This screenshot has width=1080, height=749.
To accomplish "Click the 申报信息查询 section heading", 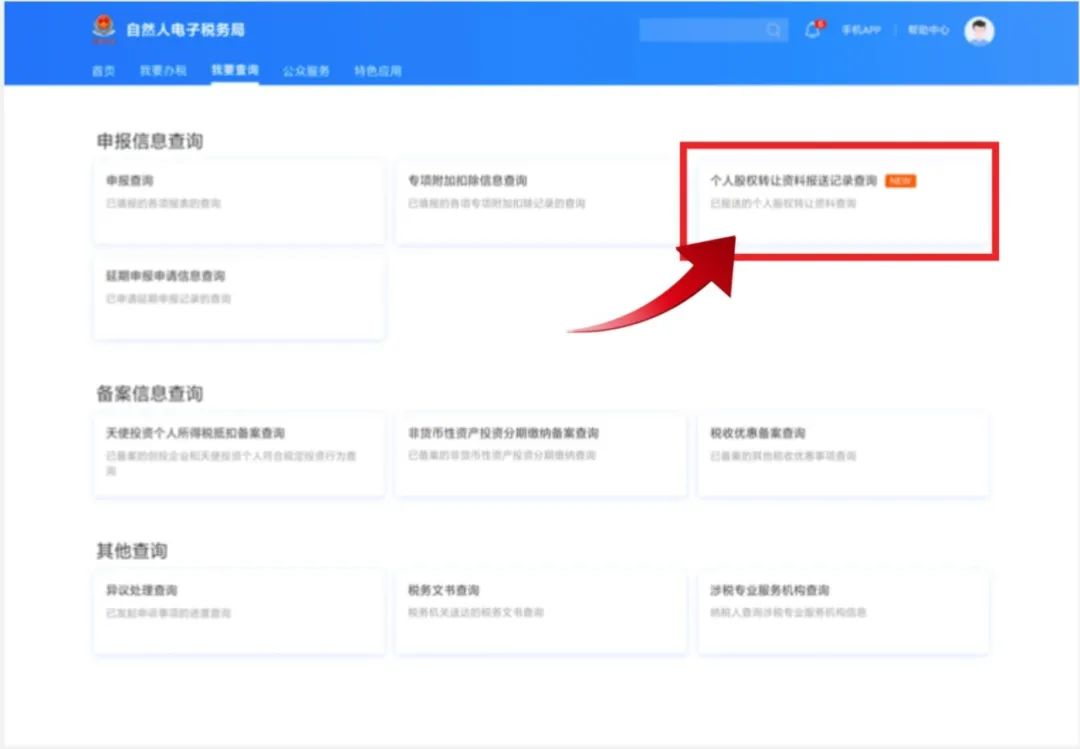I will (x=149, y=141).
